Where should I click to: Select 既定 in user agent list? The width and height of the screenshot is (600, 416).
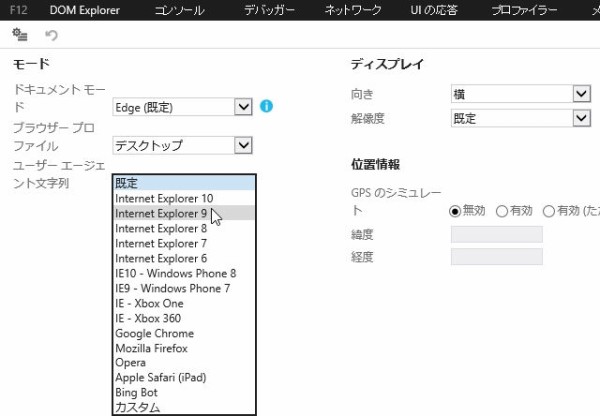tap(184, 183)
